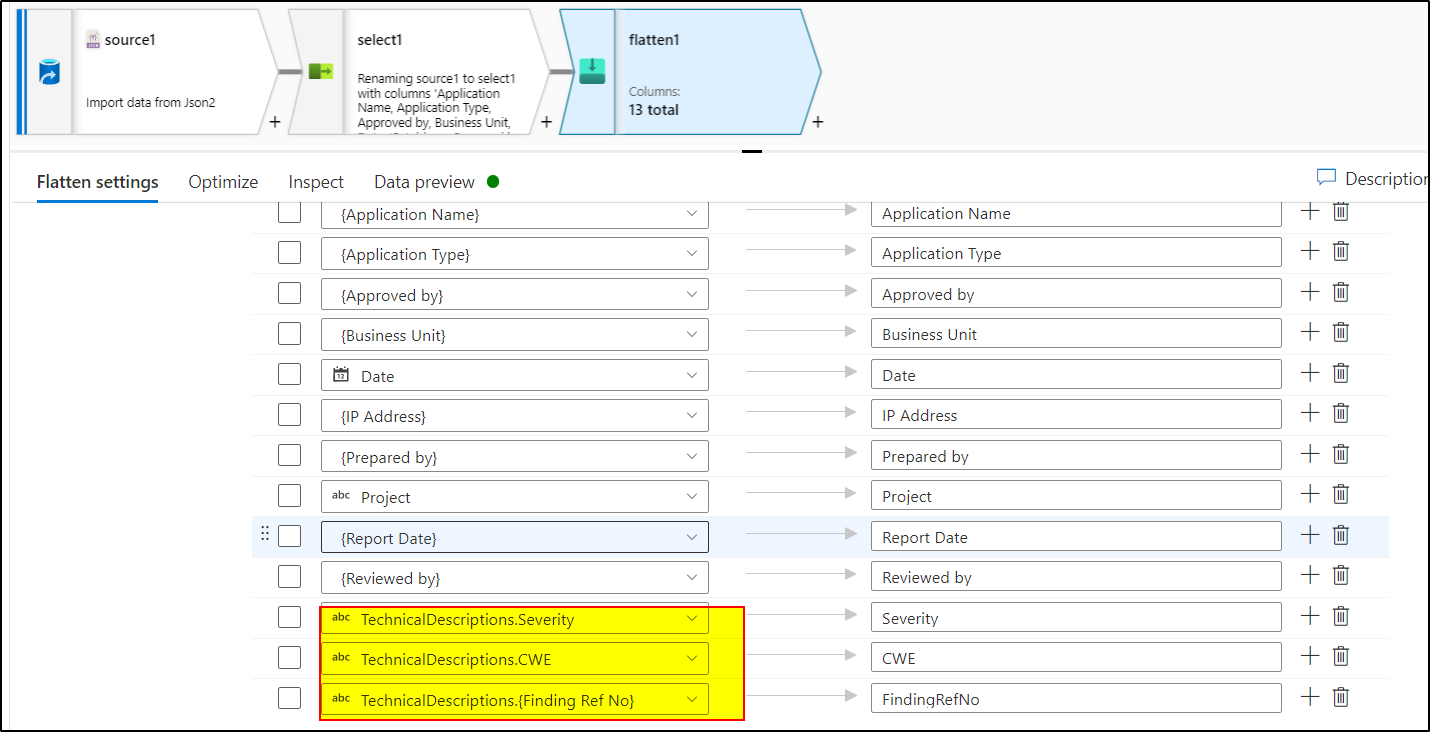Edit the FindingRefNo output name field
The width and height of the screenshot is (1430, 732).
coord(1076,698)
